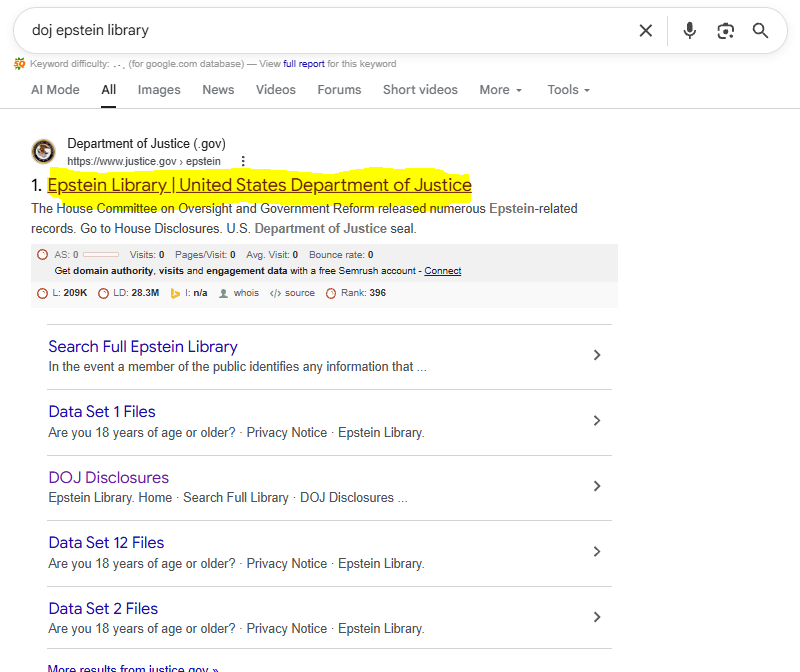Expand the Data Set 1 Files chevron
This screenshot has width=800, height=672.
point(597,421)
